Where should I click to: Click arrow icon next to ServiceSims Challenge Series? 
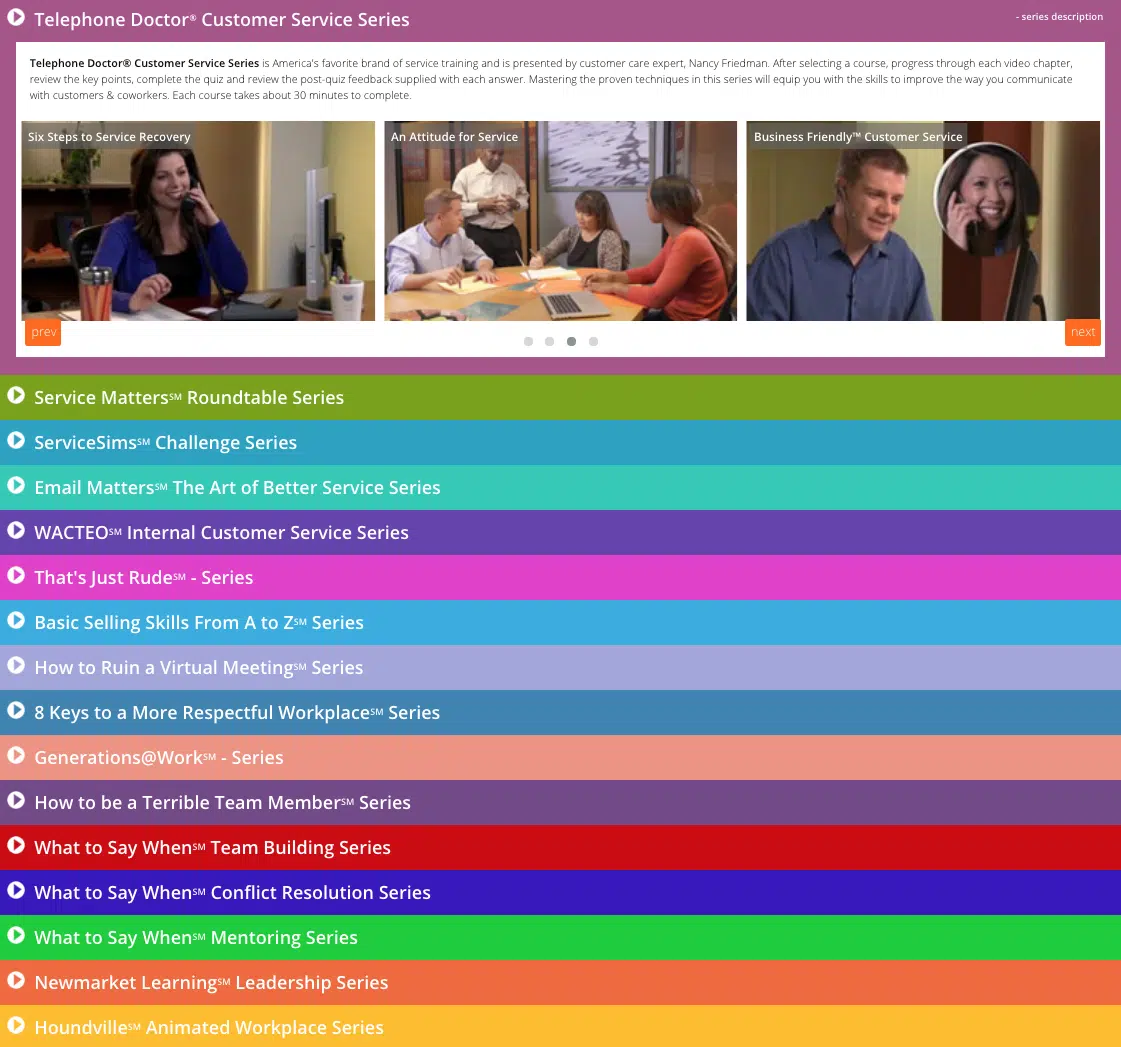tap(16, 441)
